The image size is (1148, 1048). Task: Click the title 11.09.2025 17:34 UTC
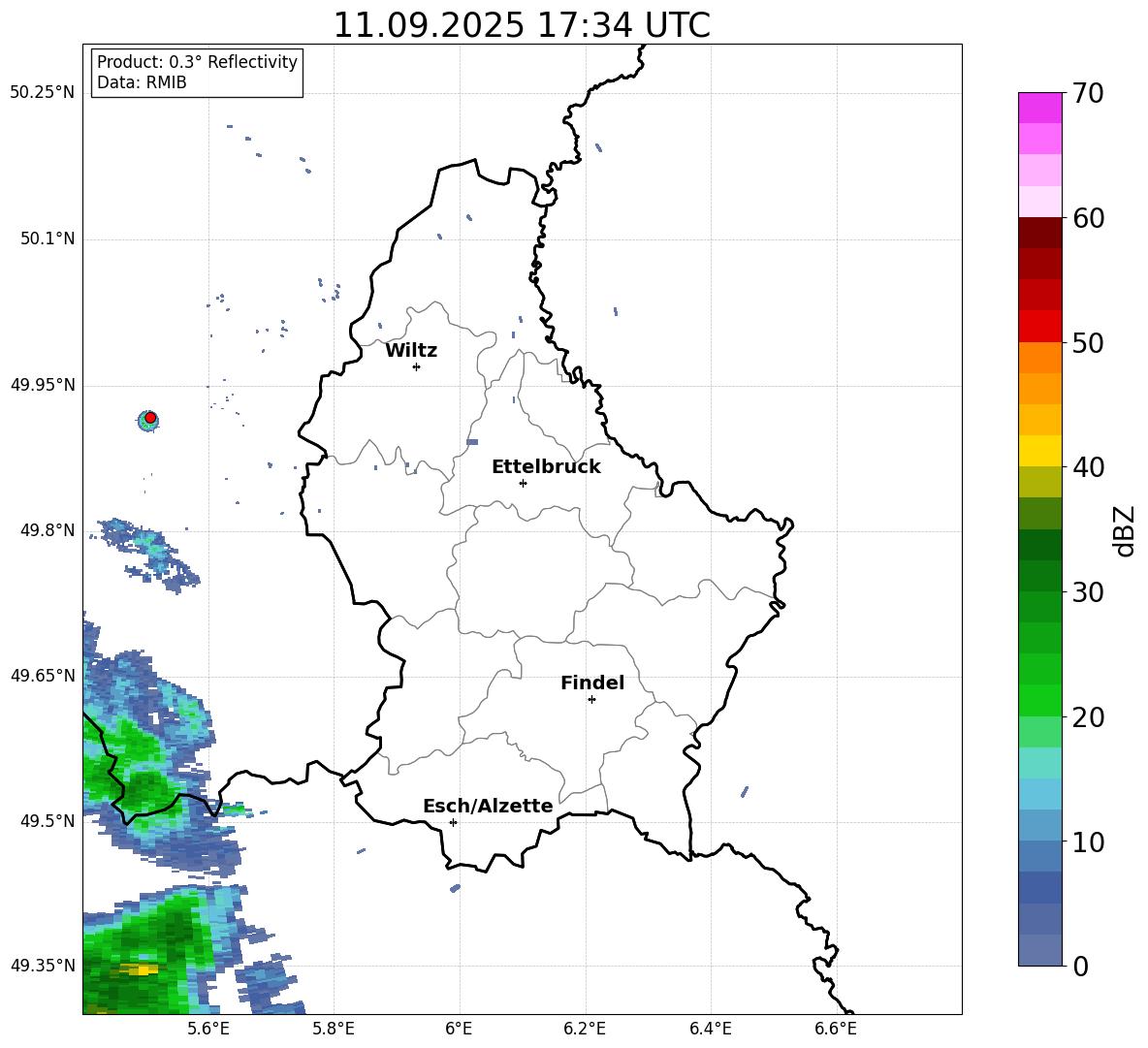522,25
